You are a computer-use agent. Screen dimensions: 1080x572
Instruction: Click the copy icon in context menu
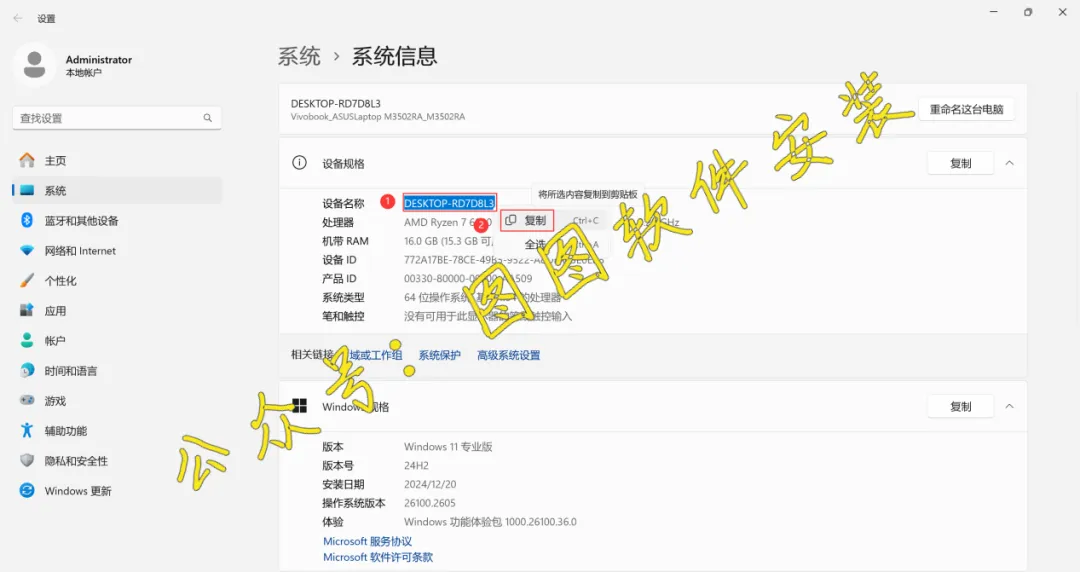(510, 221)
